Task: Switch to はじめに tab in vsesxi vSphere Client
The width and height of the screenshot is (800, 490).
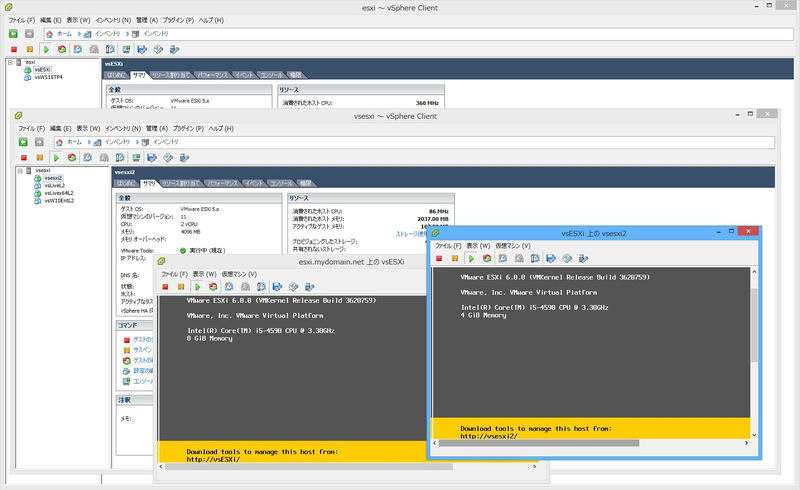Action: pos(125,183)
